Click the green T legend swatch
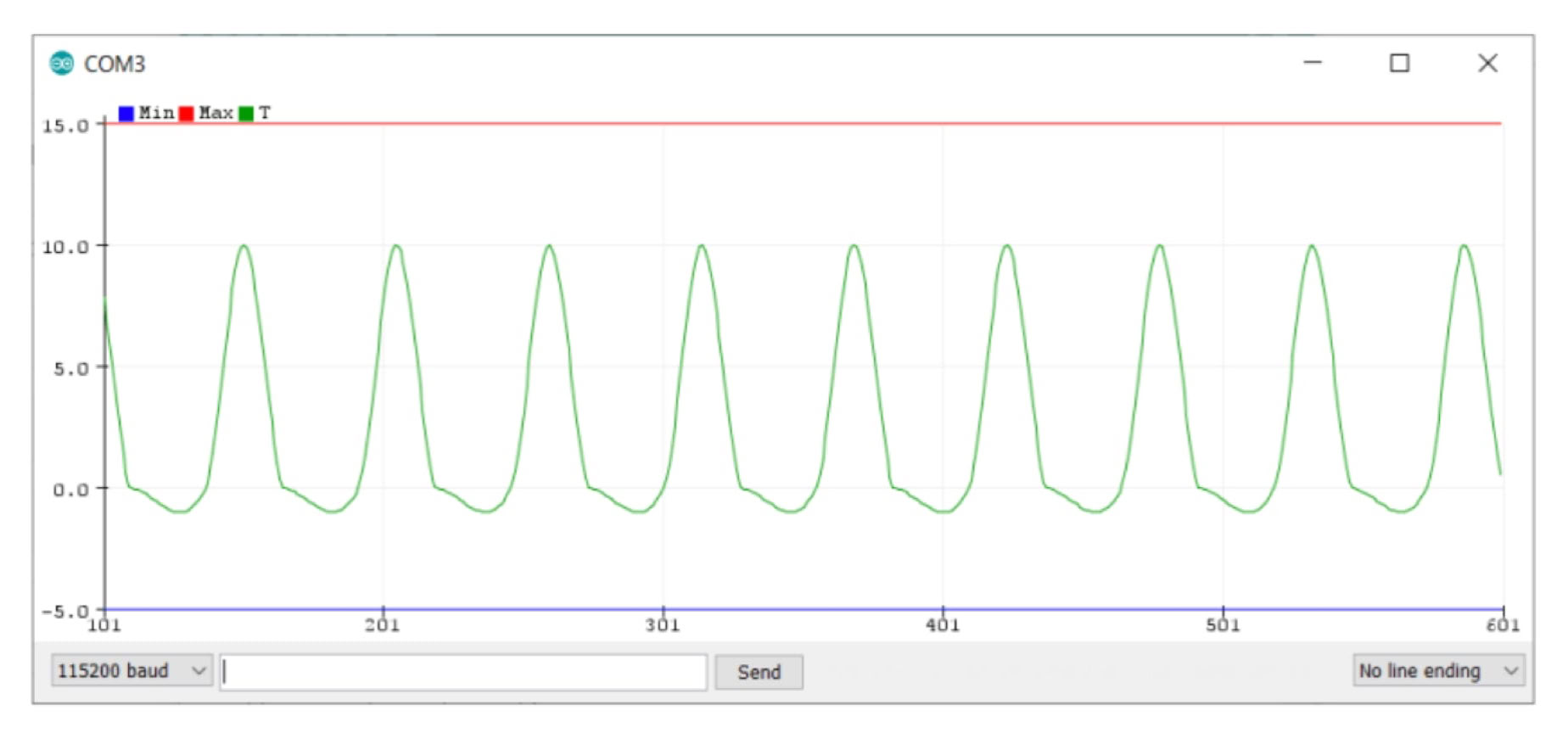 click(x=246, y=114)
